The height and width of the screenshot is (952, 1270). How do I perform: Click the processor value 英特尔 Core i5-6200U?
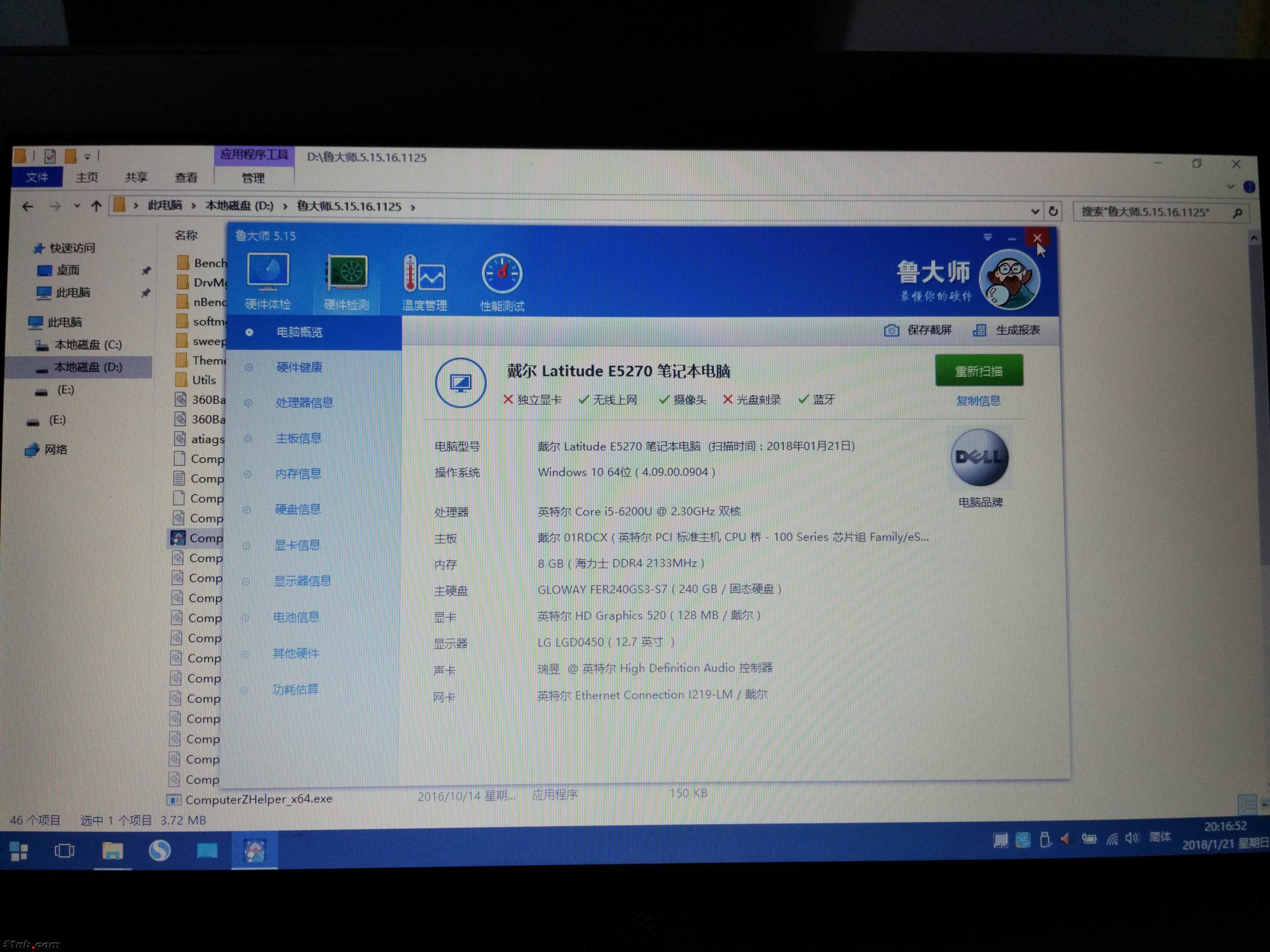[x=639, y=511]
